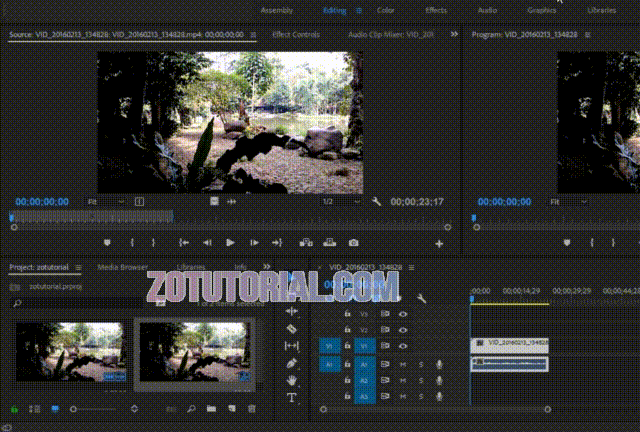Screen dimensions: 640x432
Task: Toggle A2 track targeting
Action: [364, 380]
